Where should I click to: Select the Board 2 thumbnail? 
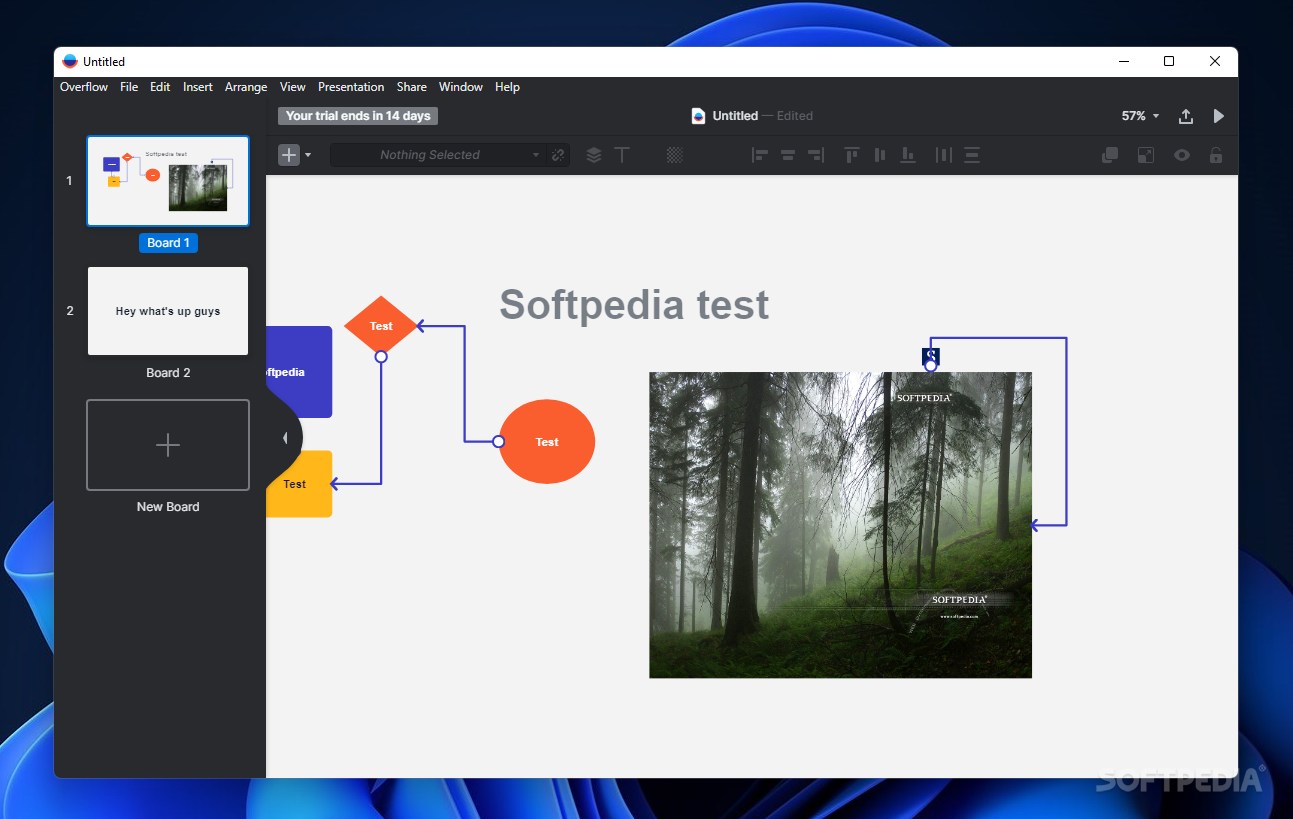pyautogui.click(x=168, y=311)
